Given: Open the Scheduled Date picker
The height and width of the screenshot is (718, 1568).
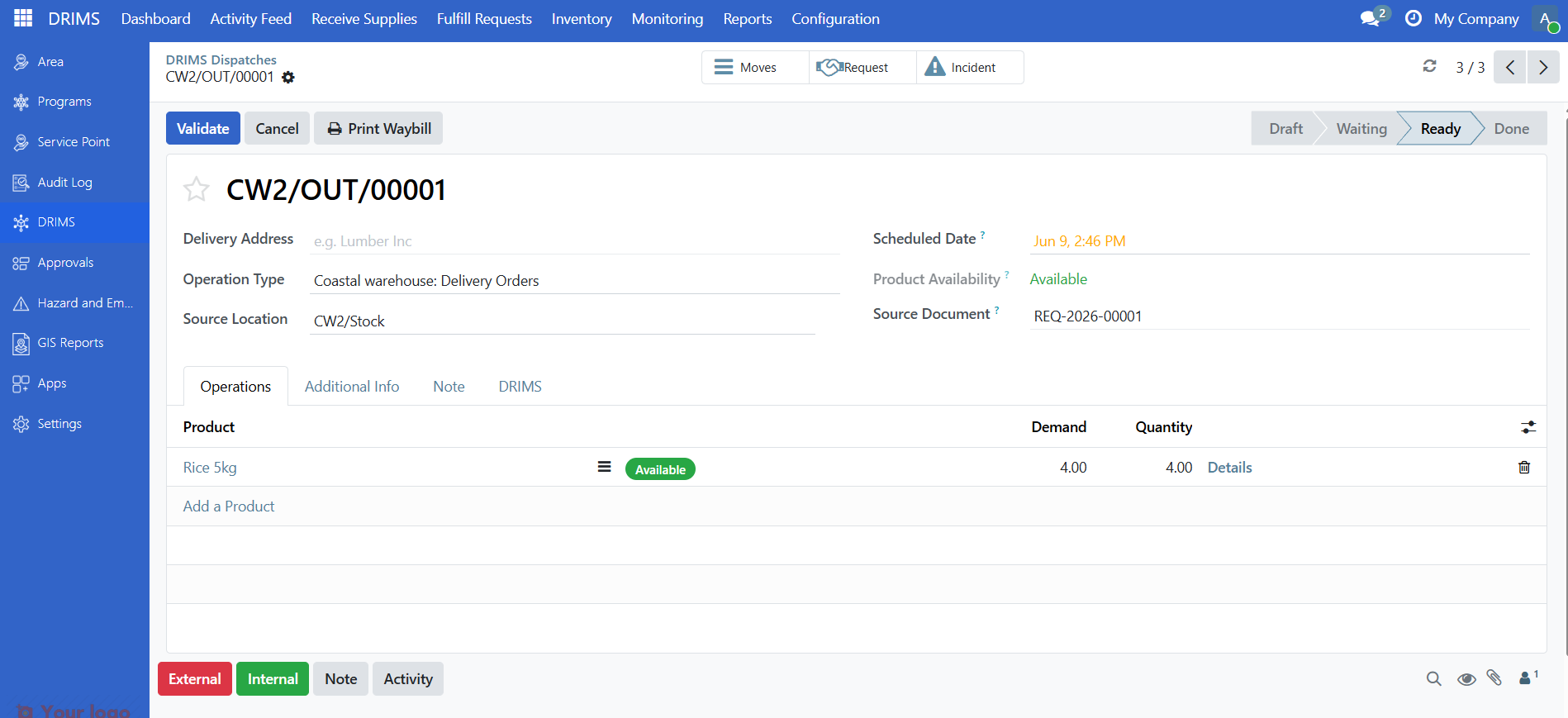Looking at the screenshot, I should 1280,241.
